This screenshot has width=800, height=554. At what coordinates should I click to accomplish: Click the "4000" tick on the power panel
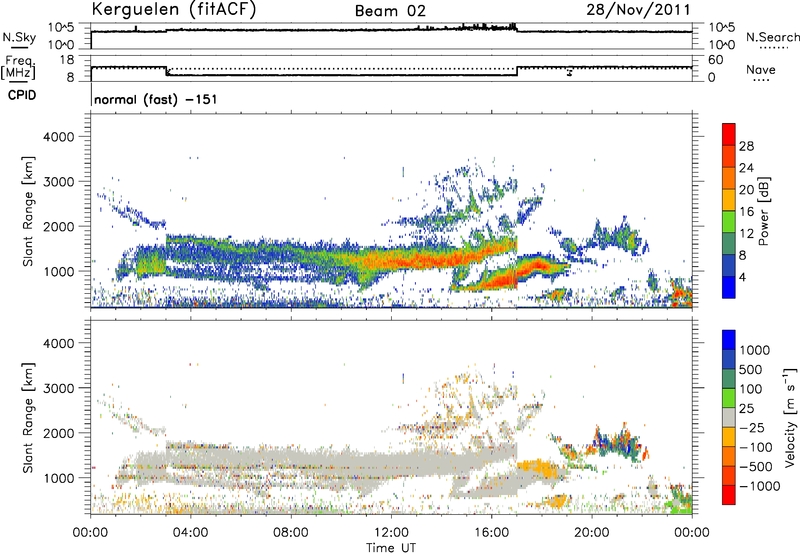click(59, 137)
